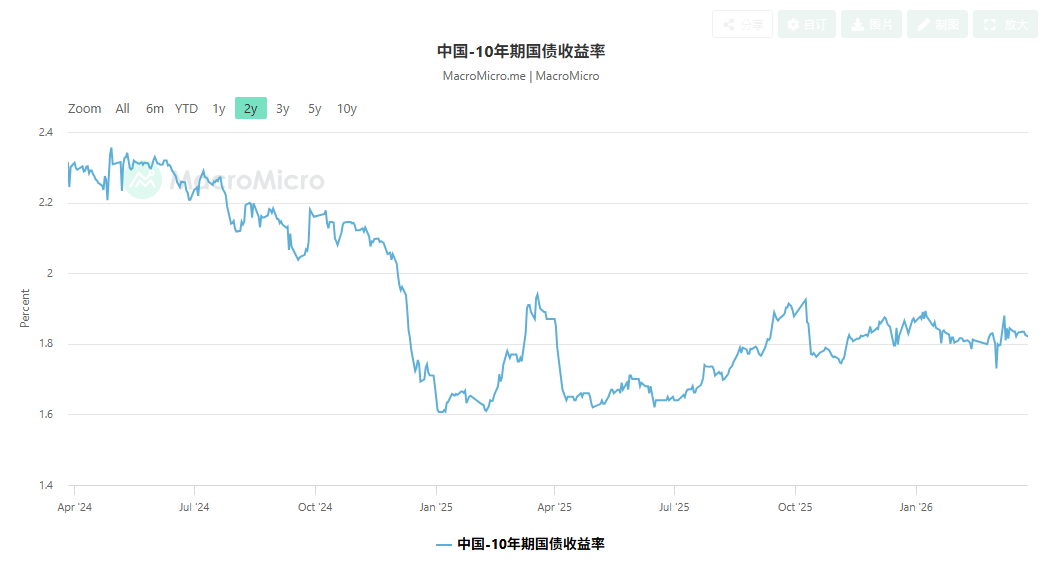Set zoom range to 6m
The width and height of the screenshot is (1045, 573).
point(155,109)
